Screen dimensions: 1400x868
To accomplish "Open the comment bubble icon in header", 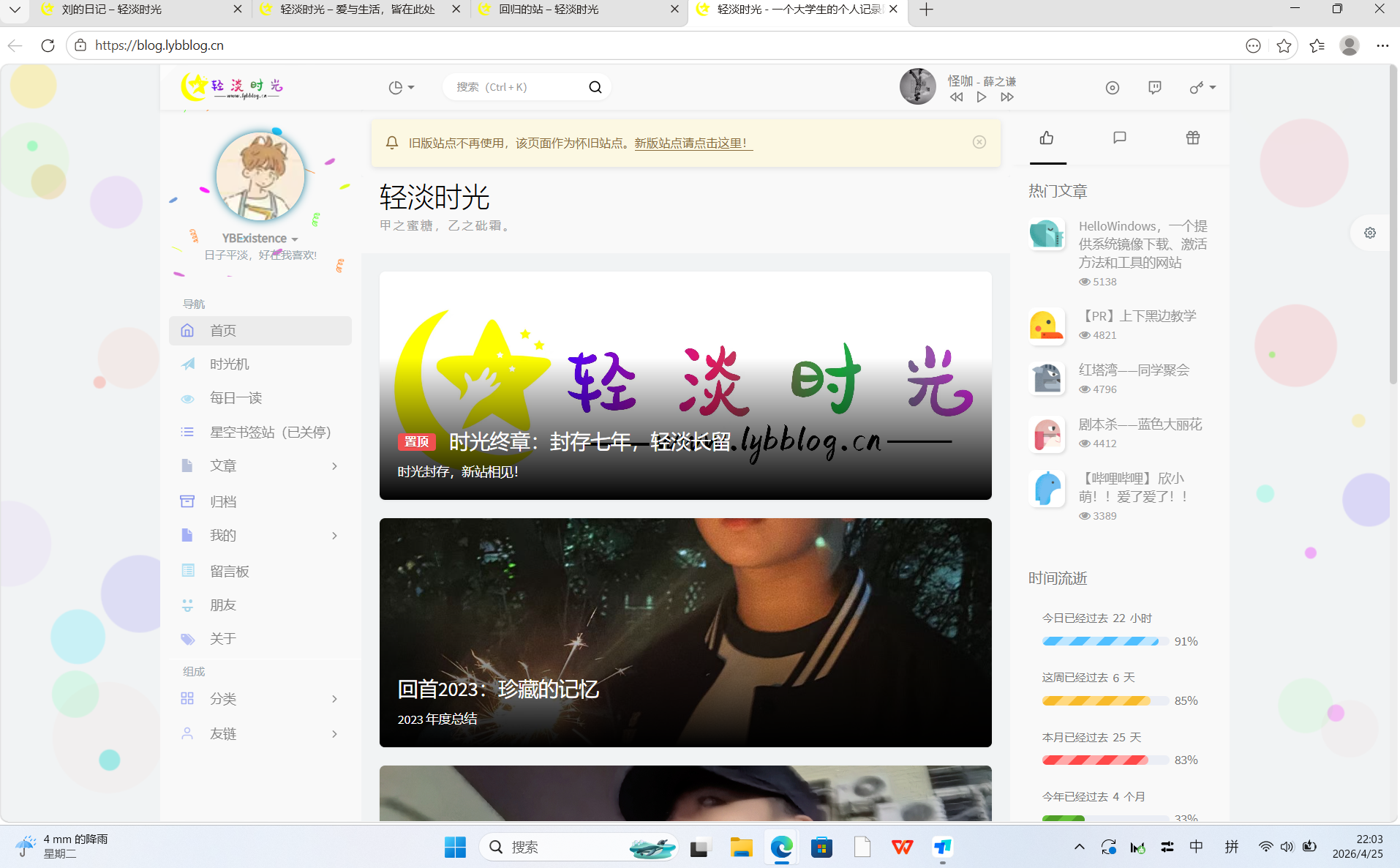I will (1155, 87).
